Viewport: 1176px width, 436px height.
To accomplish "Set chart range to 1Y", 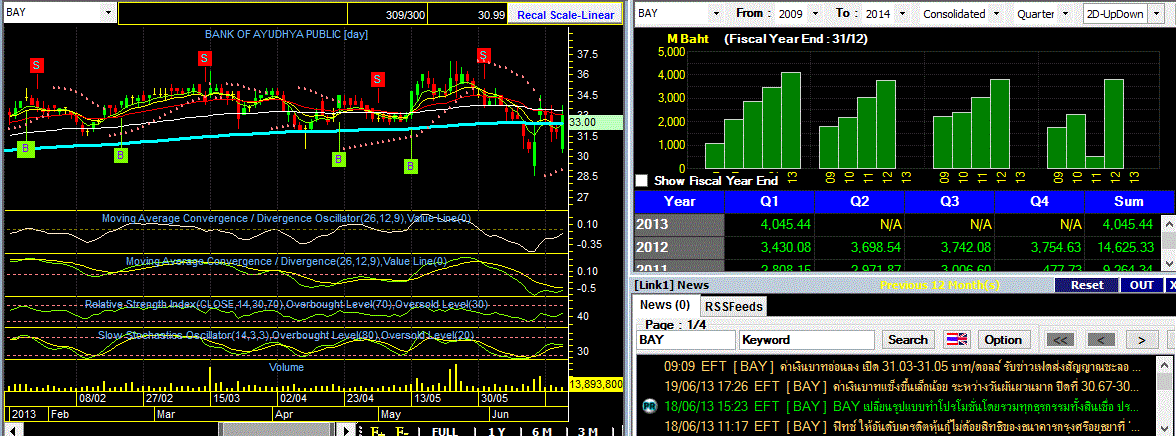I will pos(496,431).
